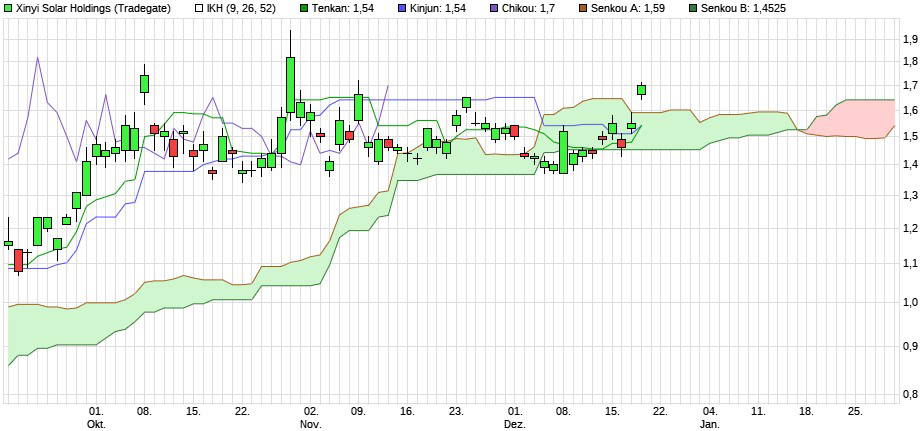Select the 'IKH (9, 26, 52)' legend label
The image size is (920, 431).
[x=241, y=8]
